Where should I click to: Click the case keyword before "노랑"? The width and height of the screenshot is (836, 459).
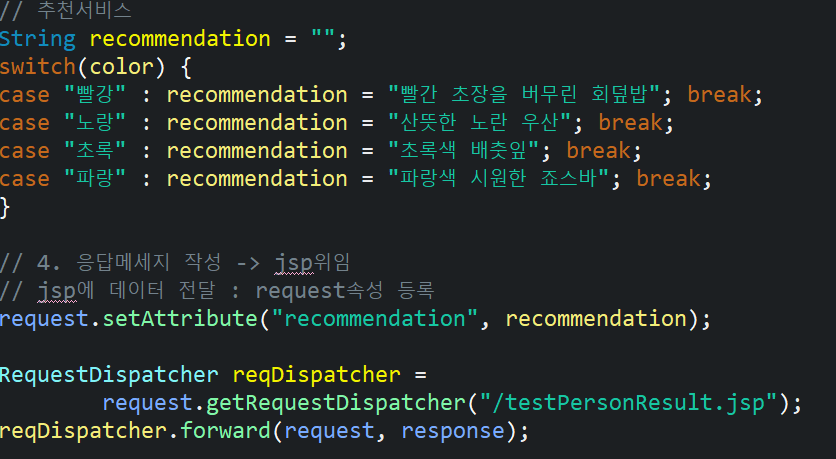tap(25, 123)
